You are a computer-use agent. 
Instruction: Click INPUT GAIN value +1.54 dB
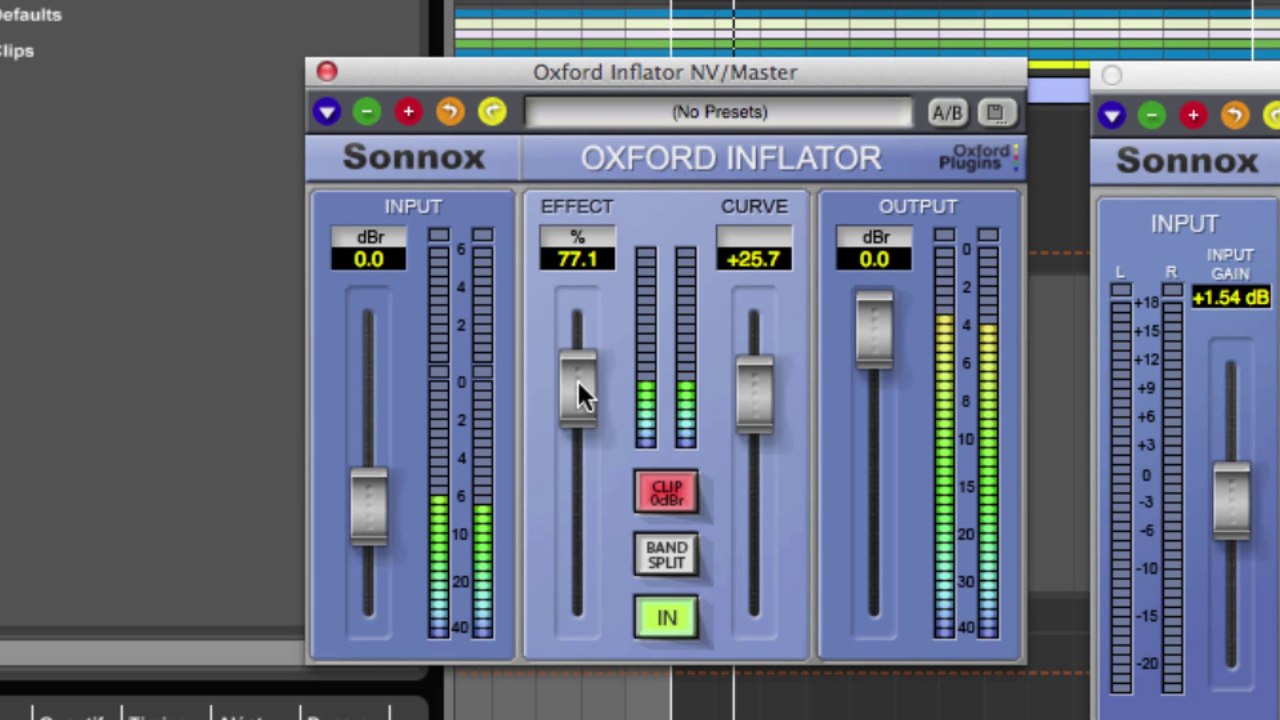(x=1231, y=297)
